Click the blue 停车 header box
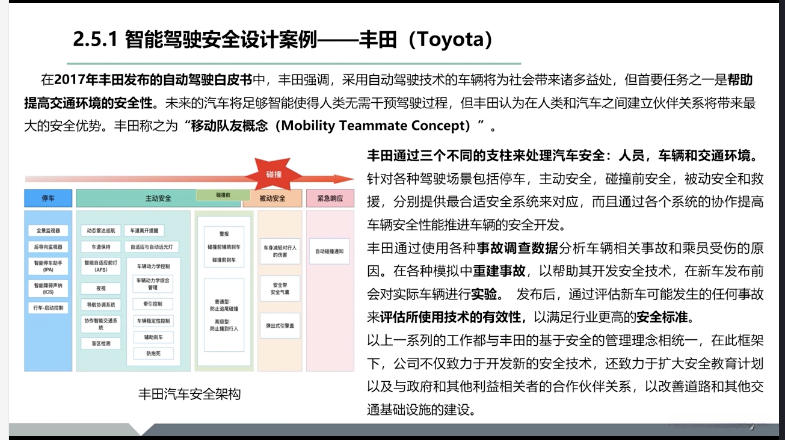 point(48,198)
